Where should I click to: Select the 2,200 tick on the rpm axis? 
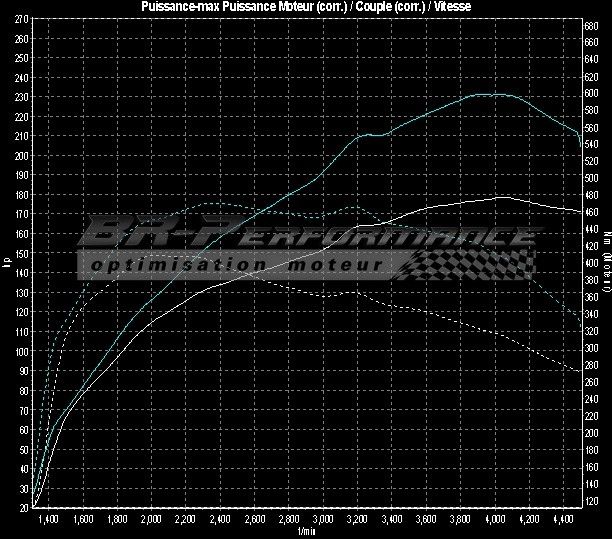pos(185,520)
